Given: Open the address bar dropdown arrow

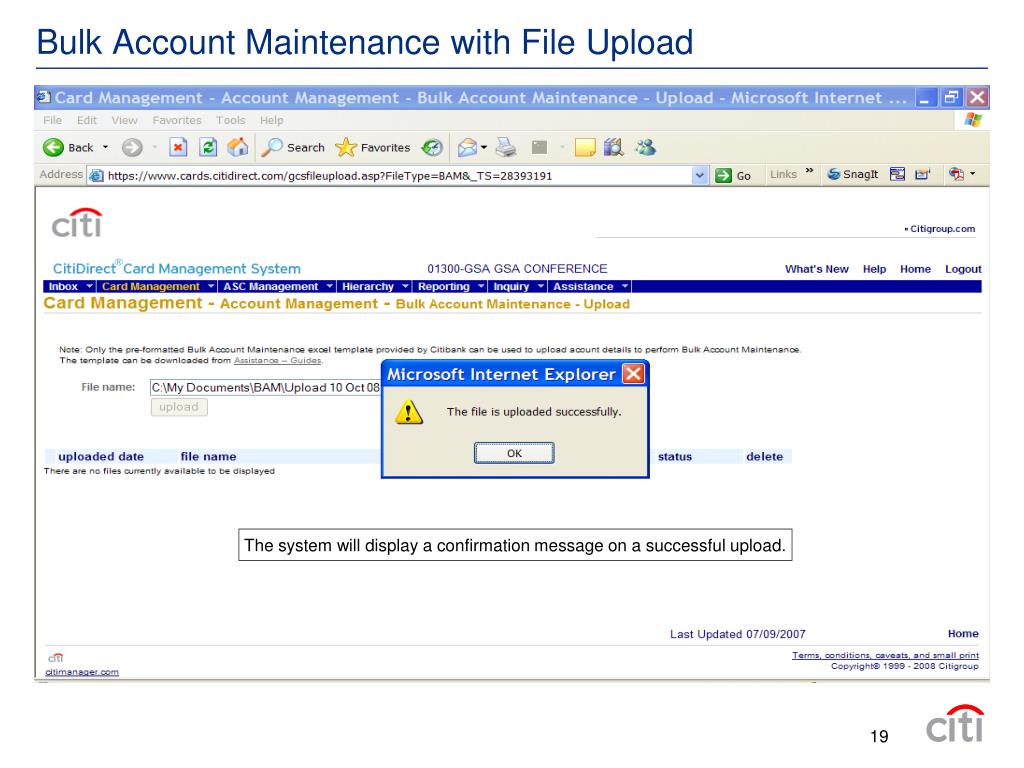Looking at the screenshot, I should (x=699, y=176).
